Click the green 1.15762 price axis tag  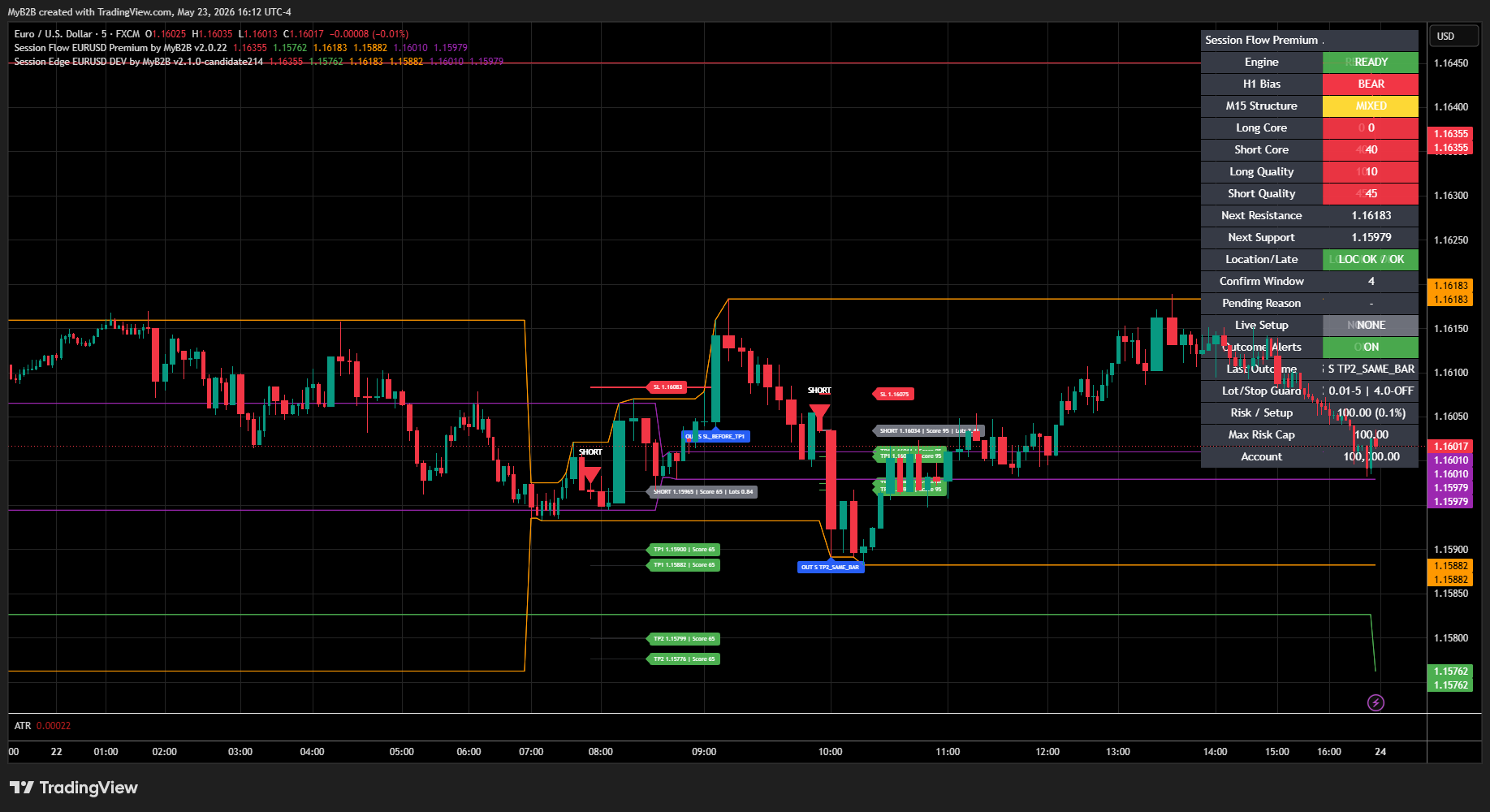(x=1450, y=678)
